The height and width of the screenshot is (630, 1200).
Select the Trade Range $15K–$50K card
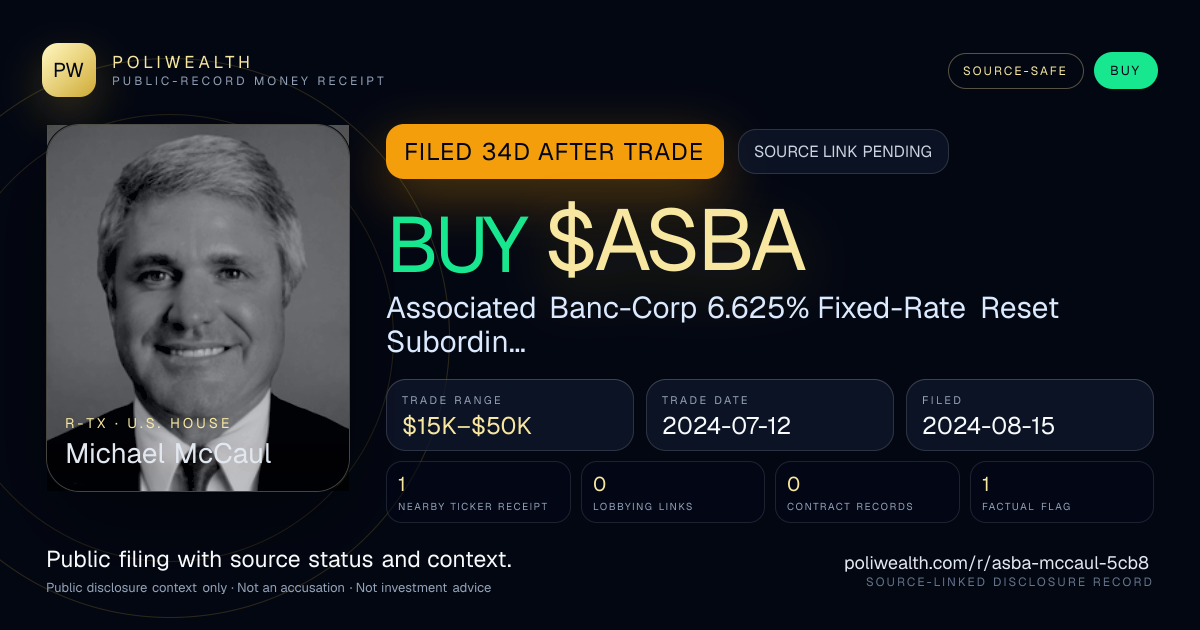(510, 415)
